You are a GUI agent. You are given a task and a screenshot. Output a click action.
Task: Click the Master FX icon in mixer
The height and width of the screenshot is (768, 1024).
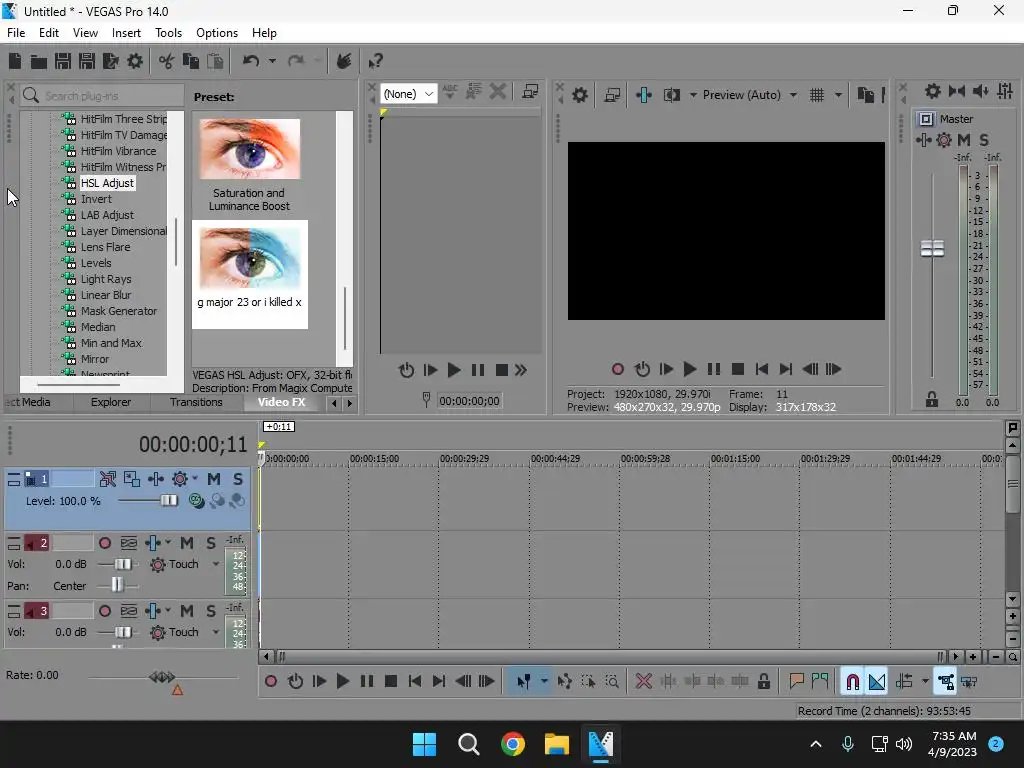923,140
